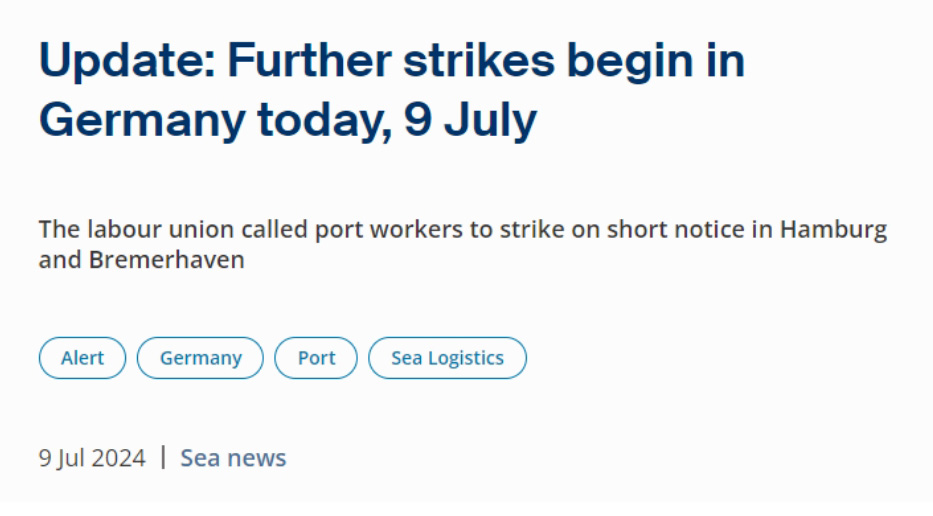Choose the Sea Logistics tag
Image resolution: width=933 pixels, height=516 pixels.
[447, 358]
